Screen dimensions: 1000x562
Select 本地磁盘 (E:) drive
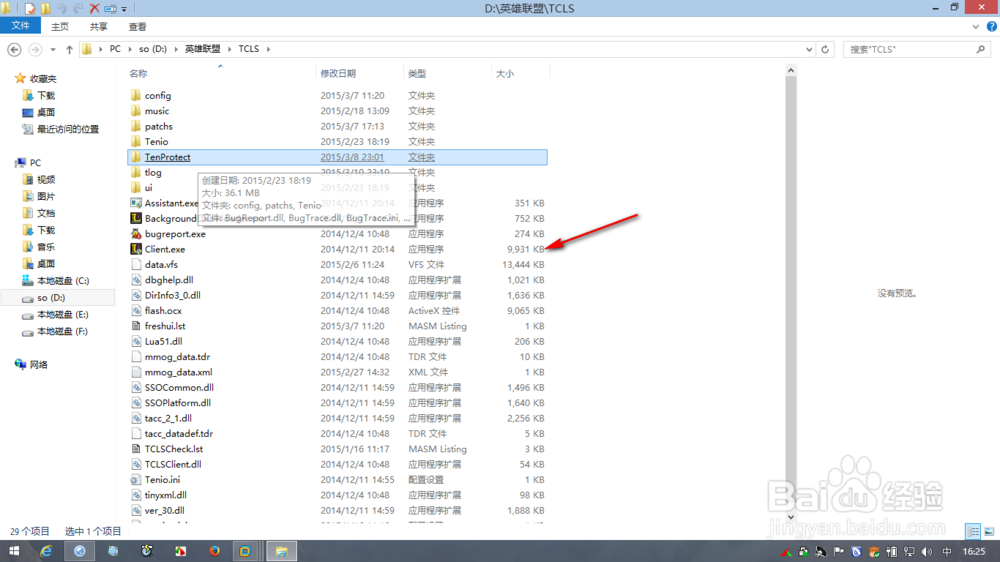62,314
